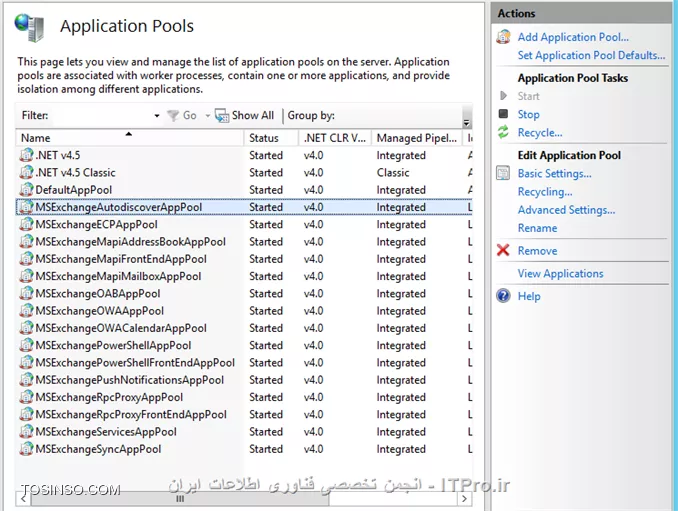The image size is (678, 511).
Task: Click the Show All toolbar icon
Action: pyautogui.click(x=222, y=115)
